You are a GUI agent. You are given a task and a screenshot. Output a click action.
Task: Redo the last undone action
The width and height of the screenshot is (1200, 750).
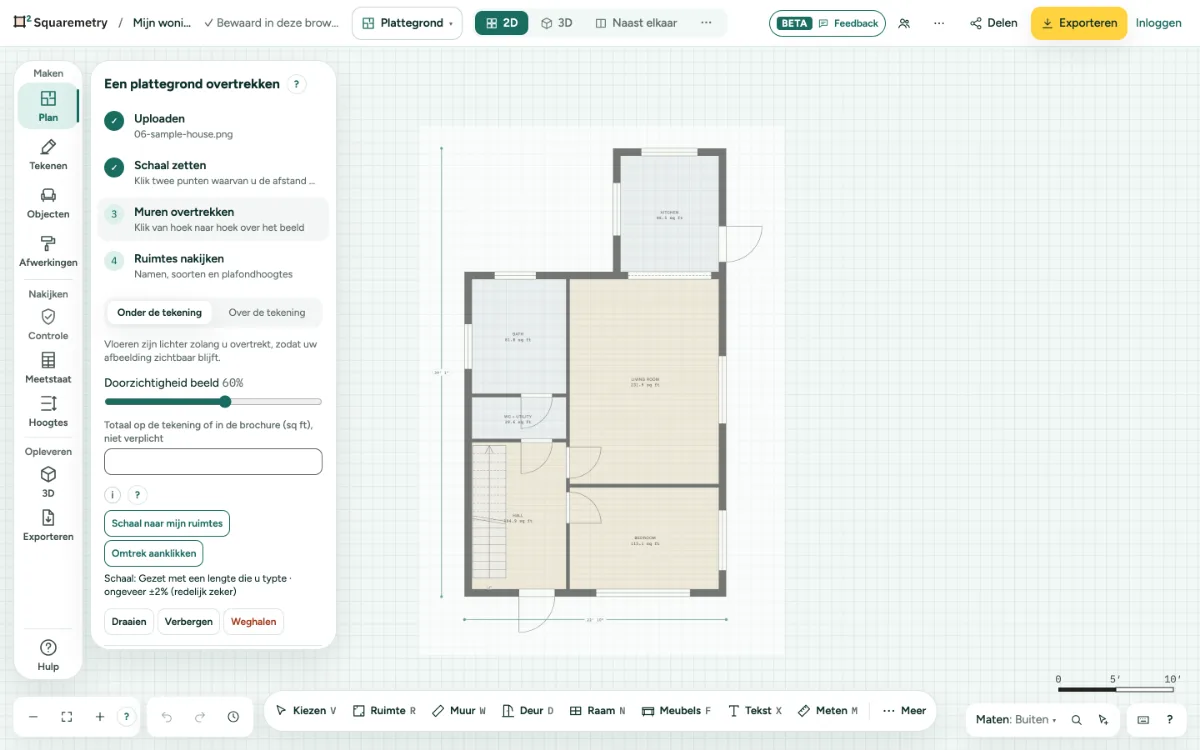point(200,717)
